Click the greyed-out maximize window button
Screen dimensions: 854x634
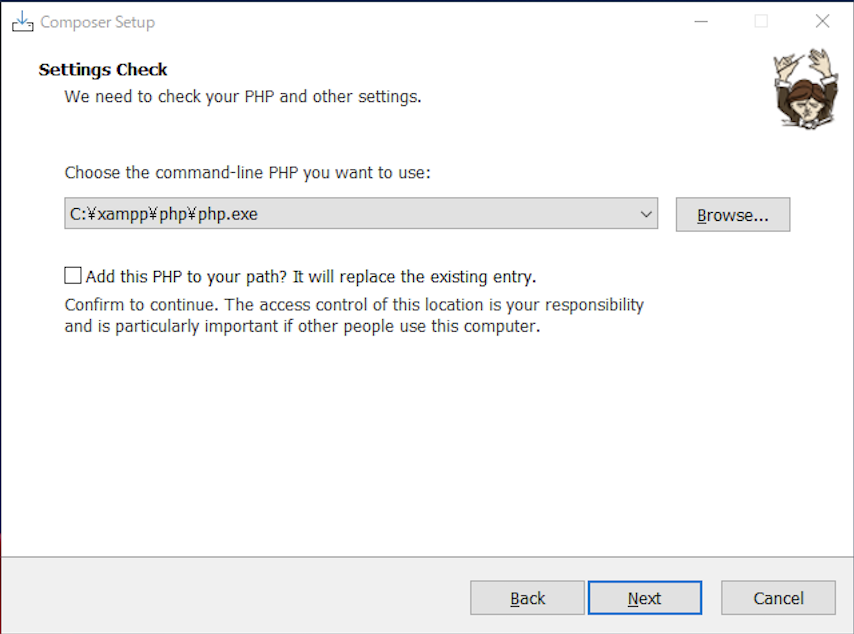tap(761, 22)
